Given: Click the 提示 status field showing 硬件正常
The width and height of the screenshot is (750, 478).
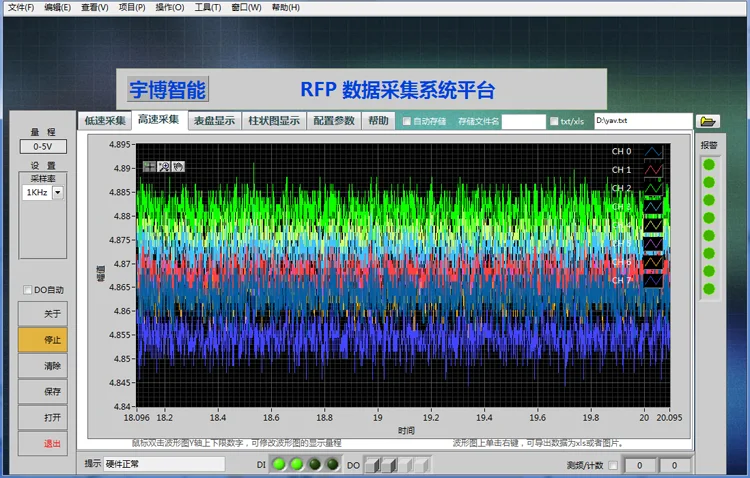Looking at the screenshot, I should 165,464.
